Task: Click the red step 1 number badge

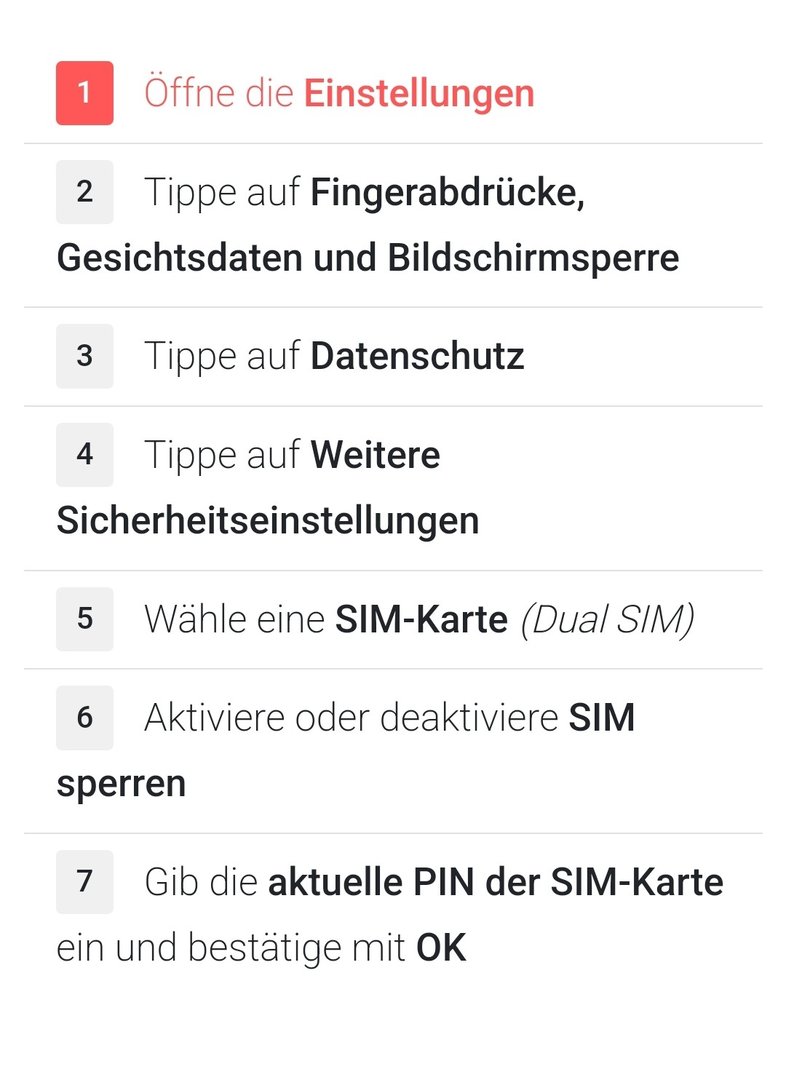Action: point(84,93)
